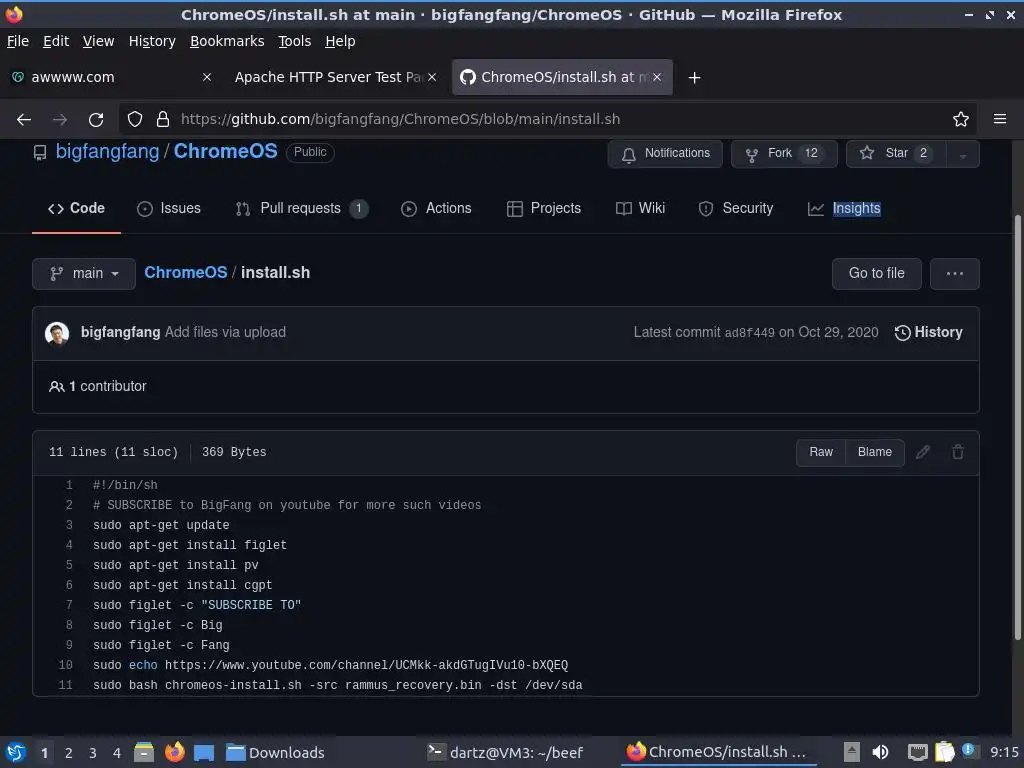Open commit ad8f449 link
This screenshot has width=1024, height=768.
[749, 332]
